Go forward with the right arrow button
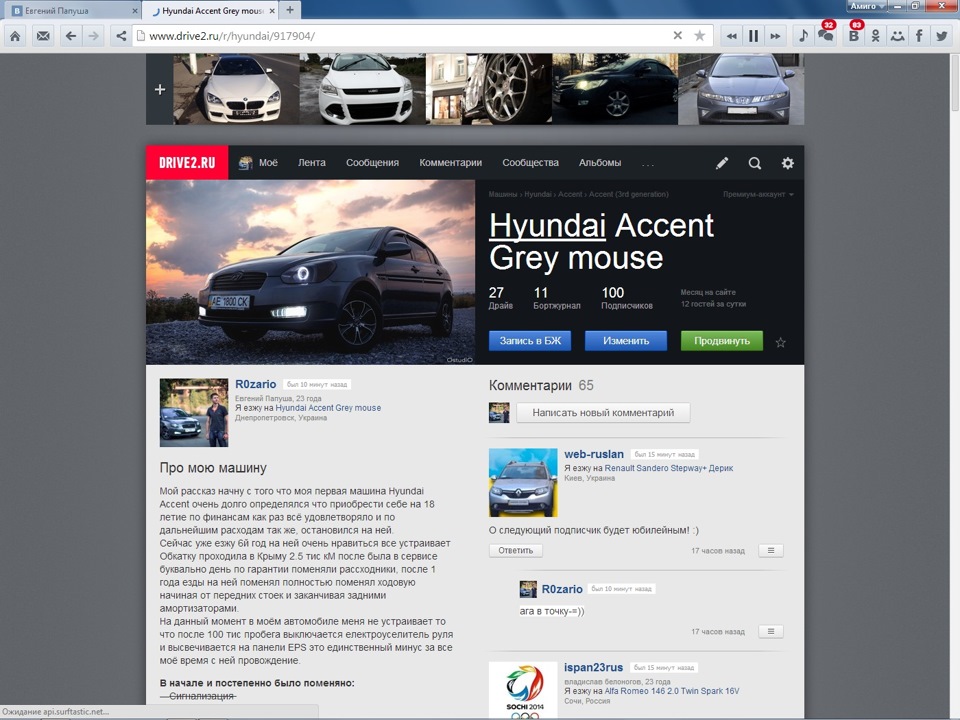 pyautogui.click(x=93, y=36)
